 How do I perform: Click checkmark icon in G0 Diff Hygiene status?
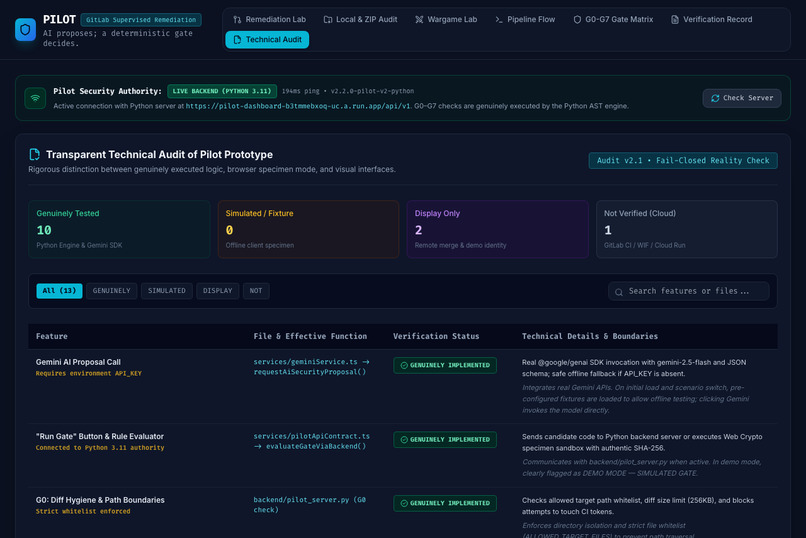tap(404, 504)
